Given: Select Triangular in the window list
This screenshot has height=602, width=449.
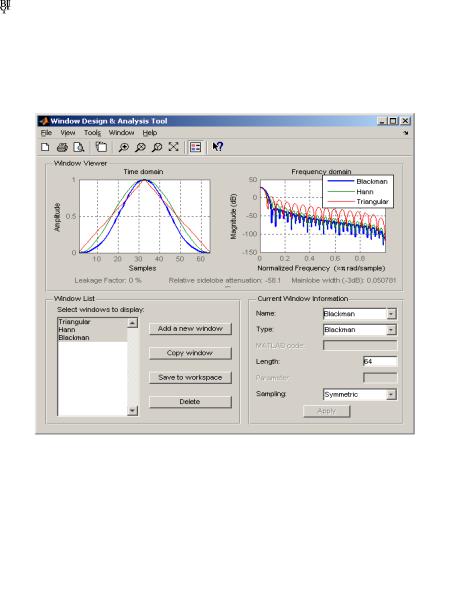Looking at the screenshot, I should click(92, 322).
